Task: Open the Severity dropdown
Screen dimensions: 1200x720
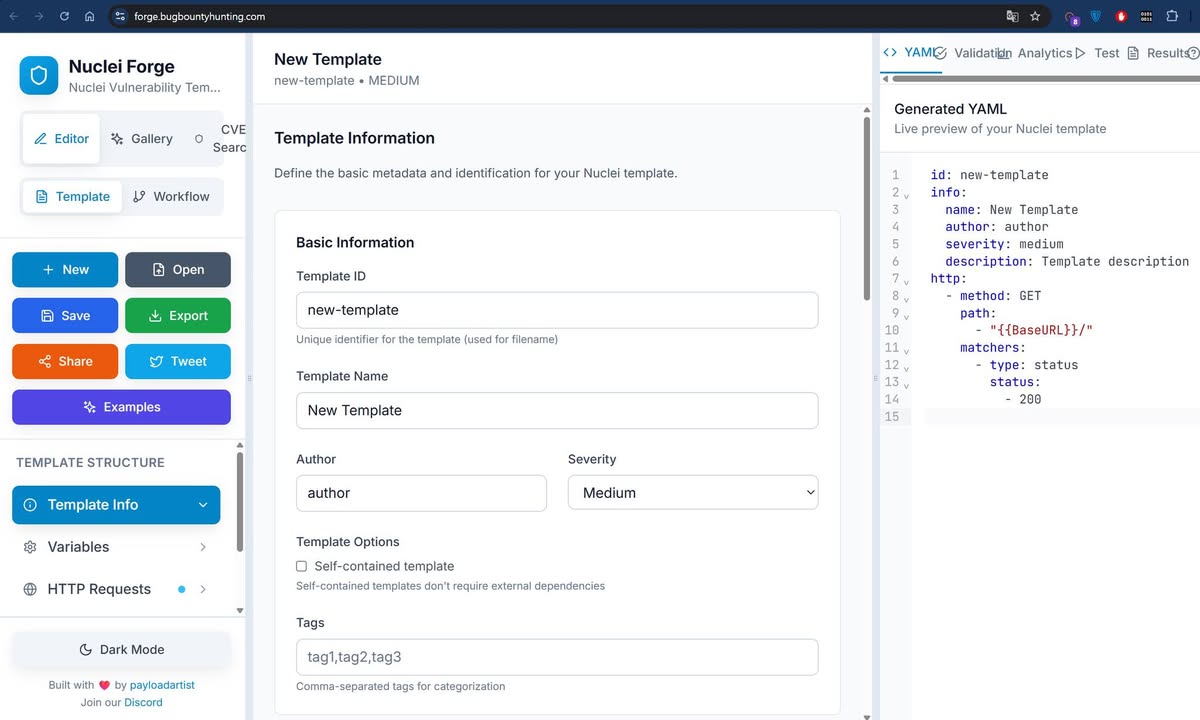Action: tap(693, 492)
